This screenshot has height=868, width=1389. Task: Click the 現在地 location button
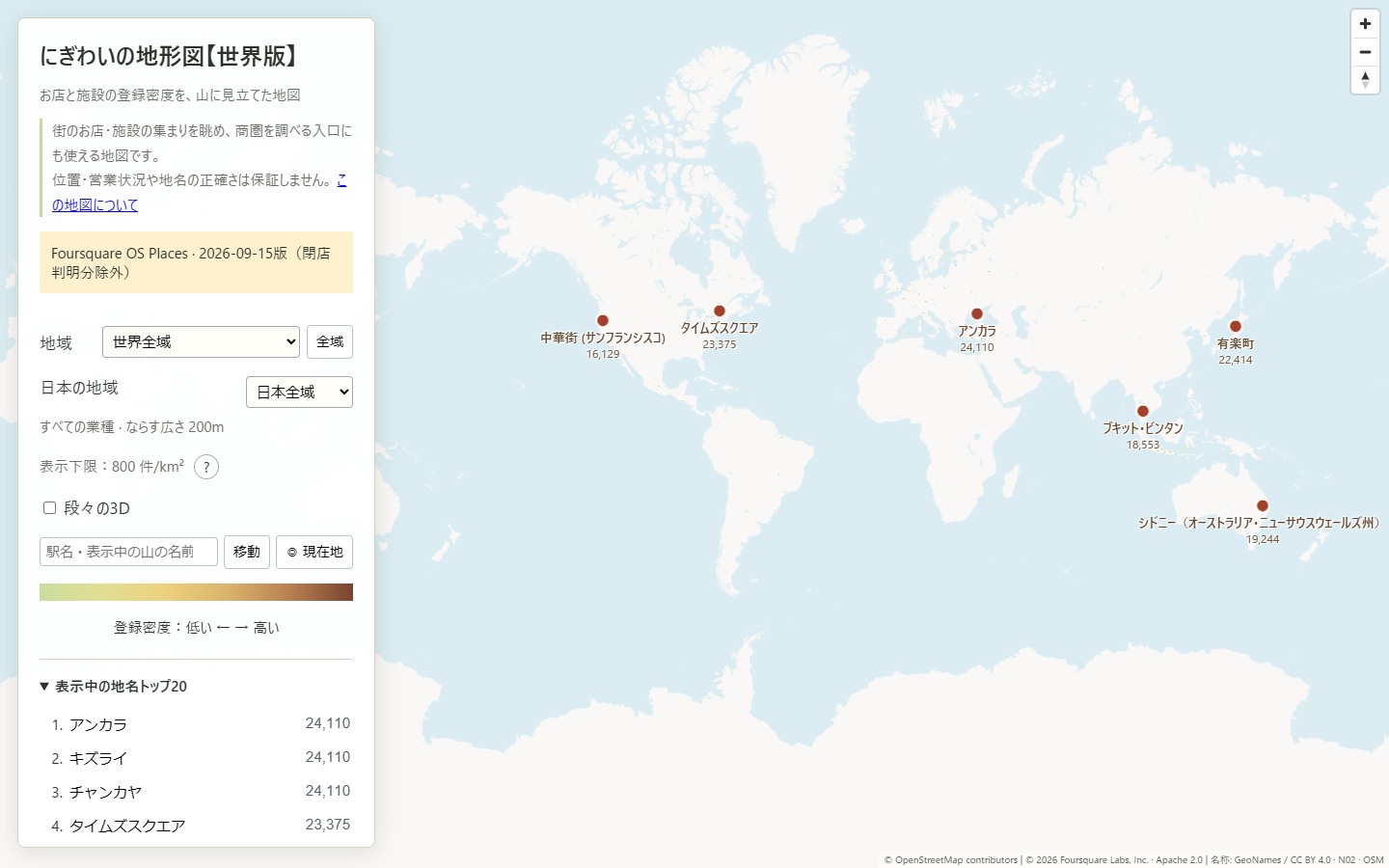click(x=314, y=552)
